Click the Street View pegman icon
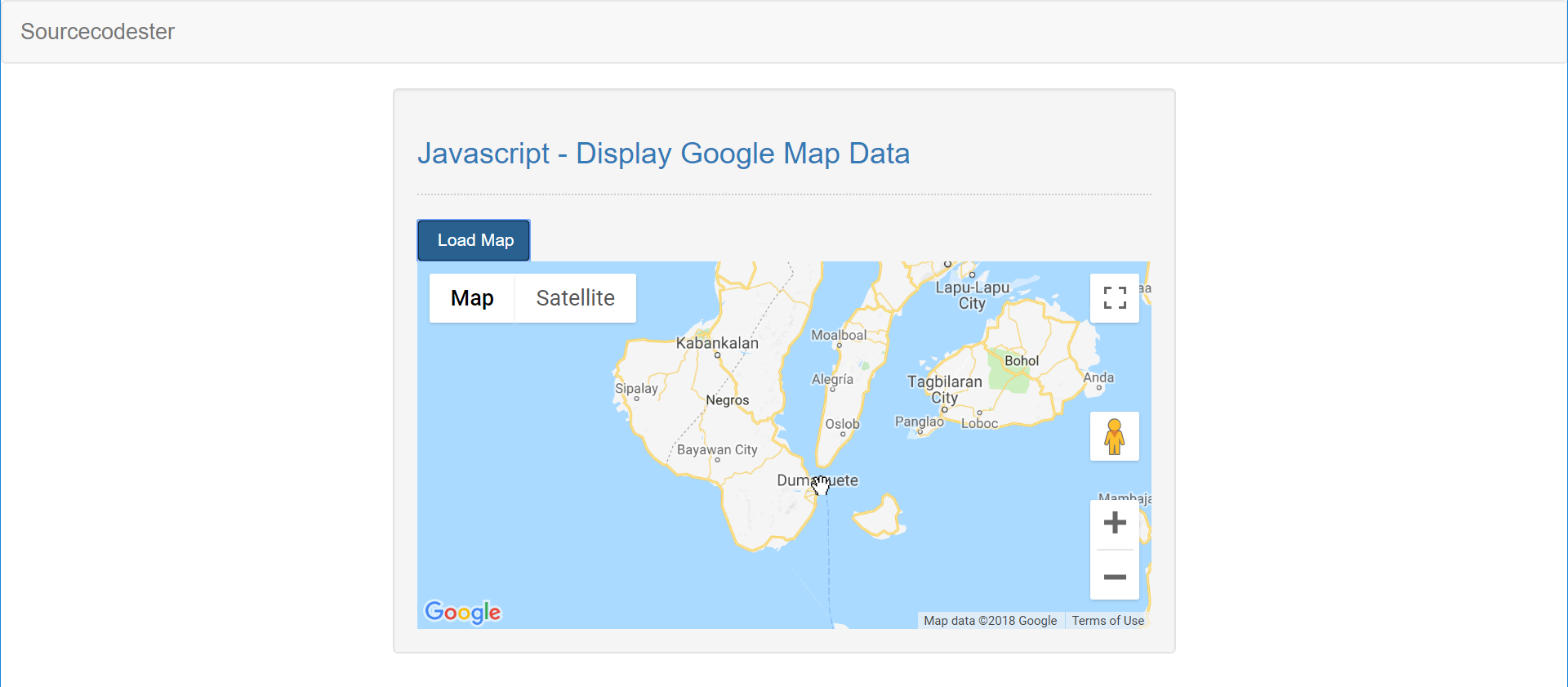 [x=1115, y=436]
